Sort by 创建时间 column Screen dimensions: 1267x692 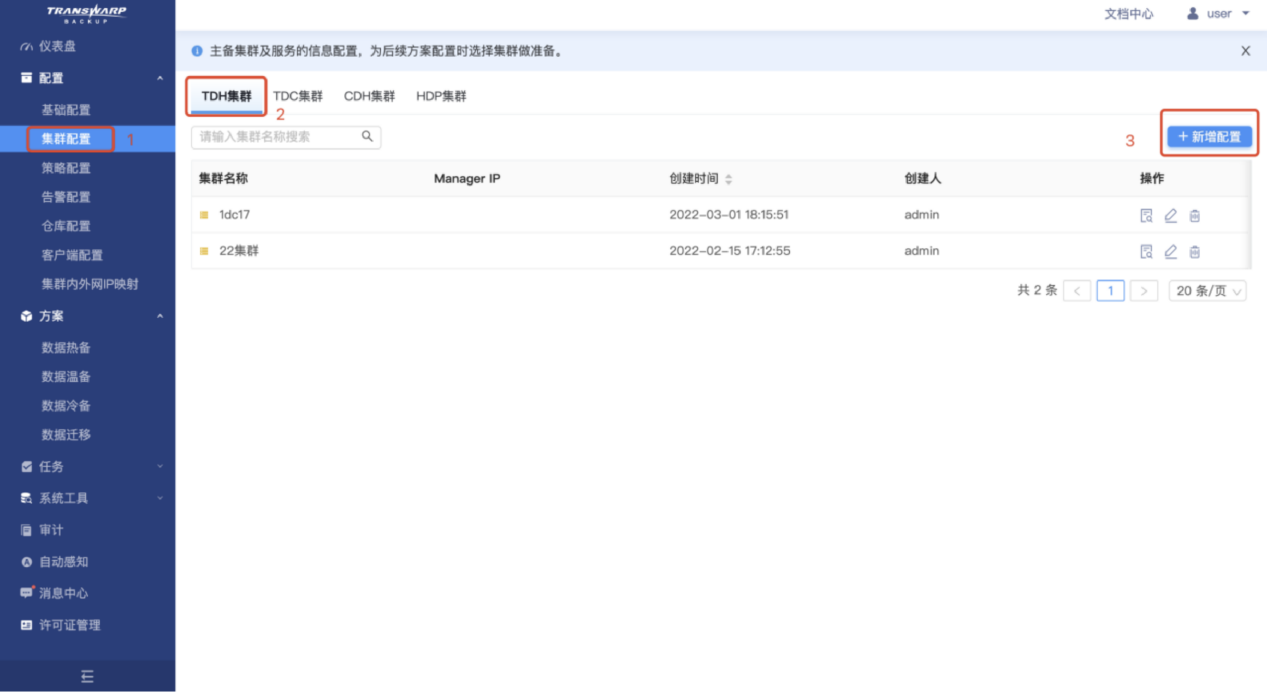coord(728,179)
